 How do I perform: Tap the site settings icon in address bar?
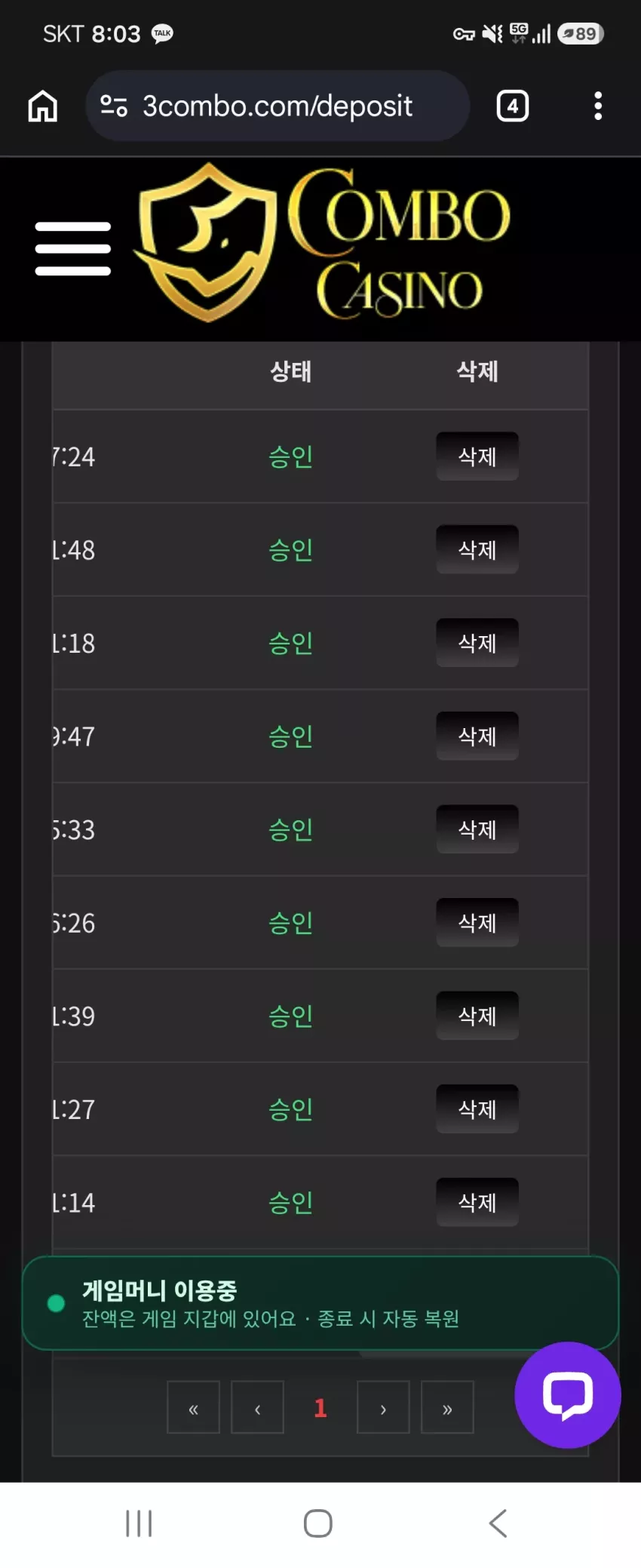pyautogui.click(x=114, y=106)
